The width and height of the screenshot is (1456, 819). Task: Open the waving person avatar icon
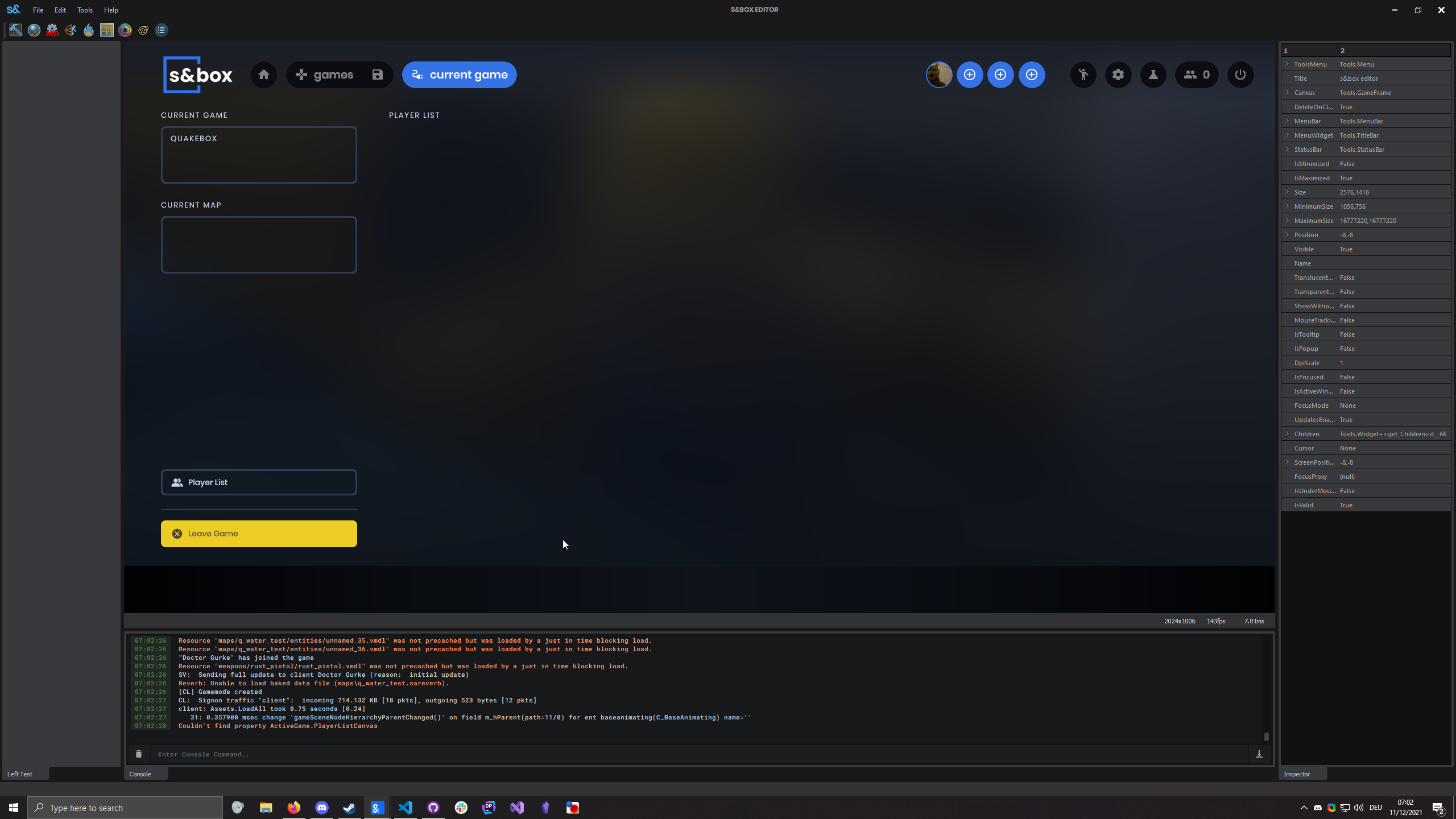pos(1083,75)
